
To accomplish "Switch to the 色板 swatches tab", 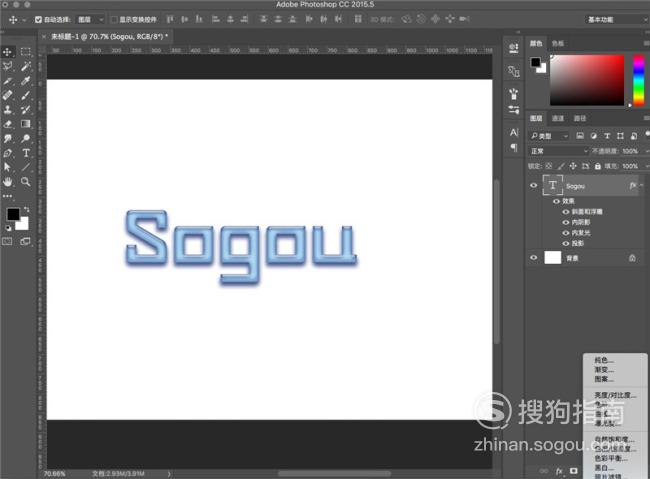I will 558,43.
